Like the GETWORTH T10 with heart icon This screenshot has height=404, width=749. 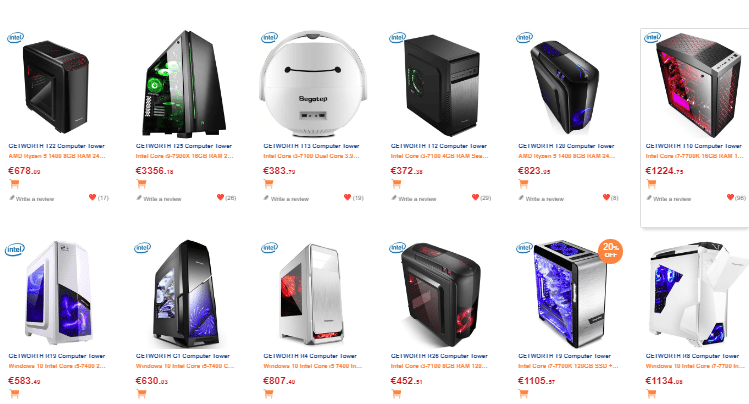730,197
